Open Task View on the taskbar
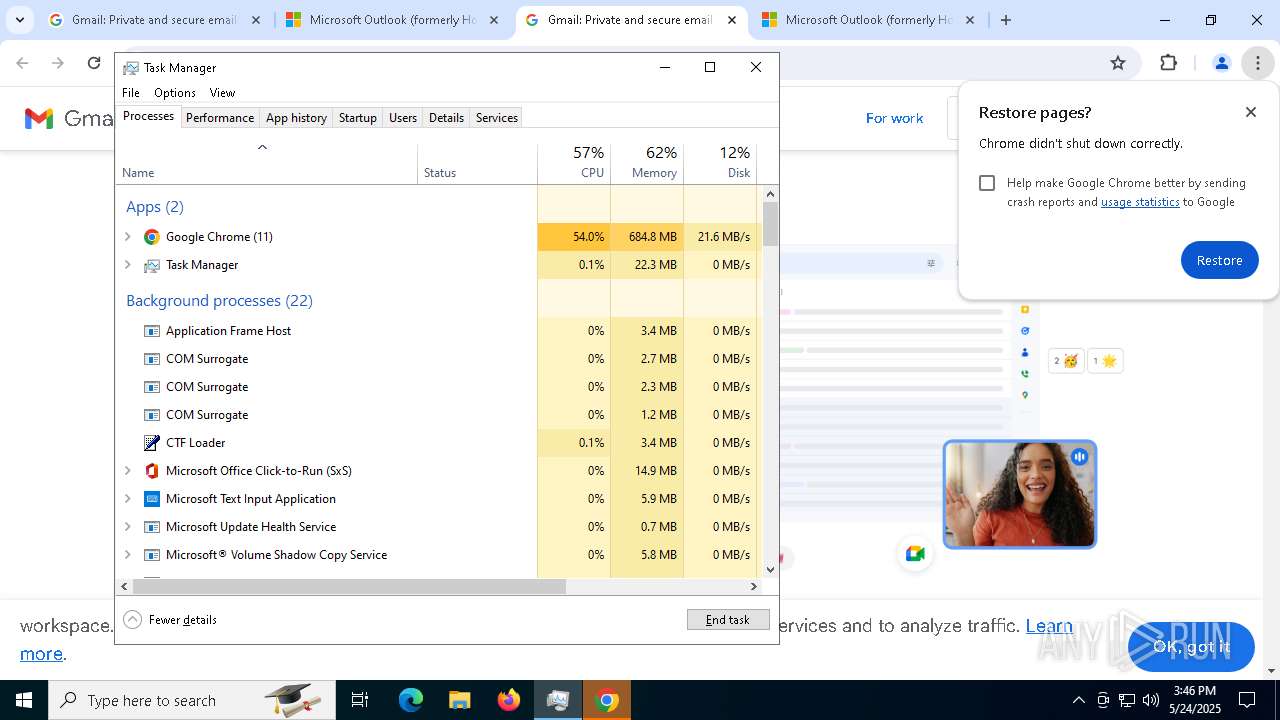 click(x=360, y=700)
